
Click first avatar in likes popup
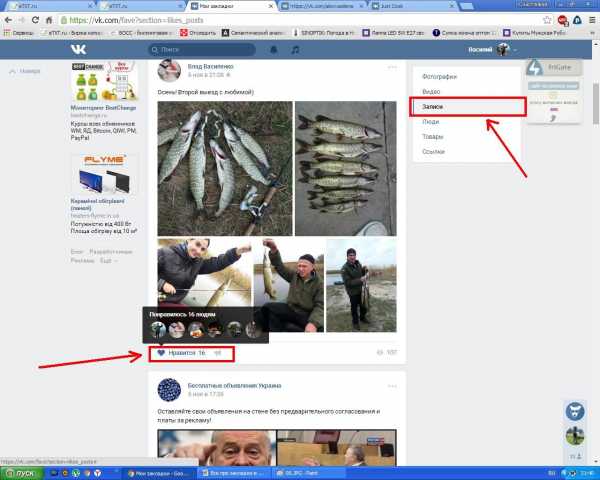158,330
